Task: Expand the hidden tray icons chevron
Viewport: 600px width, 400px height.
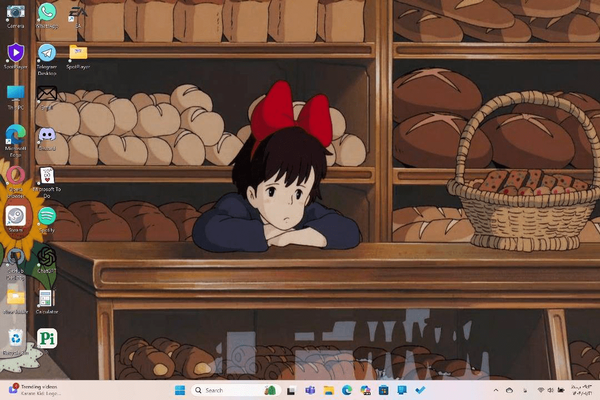Action: click(x=496, y=390)
